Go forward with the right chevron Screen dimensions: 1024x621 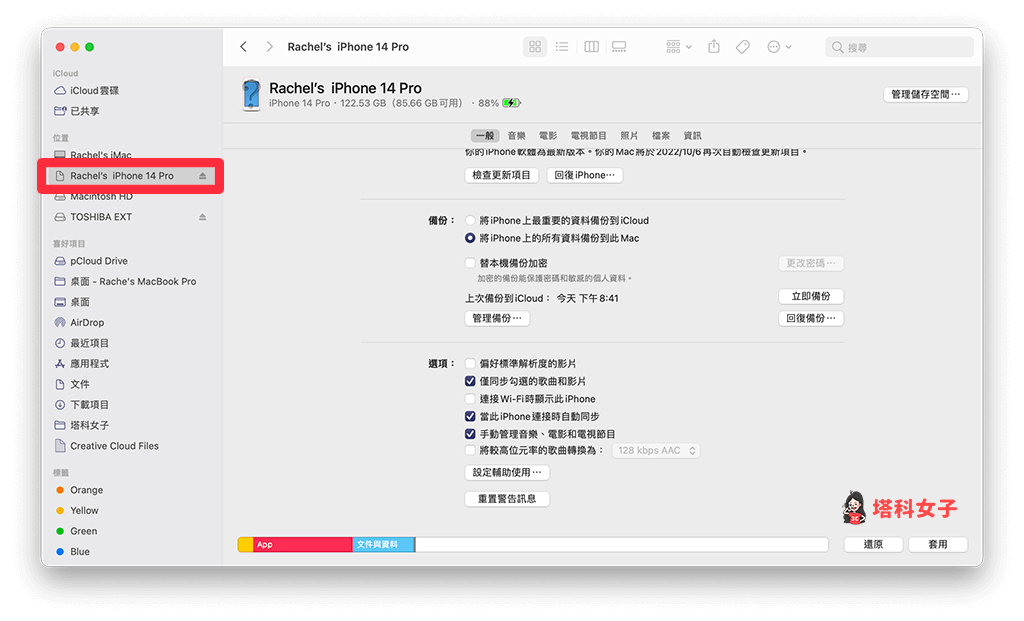[x=269, y=46]
